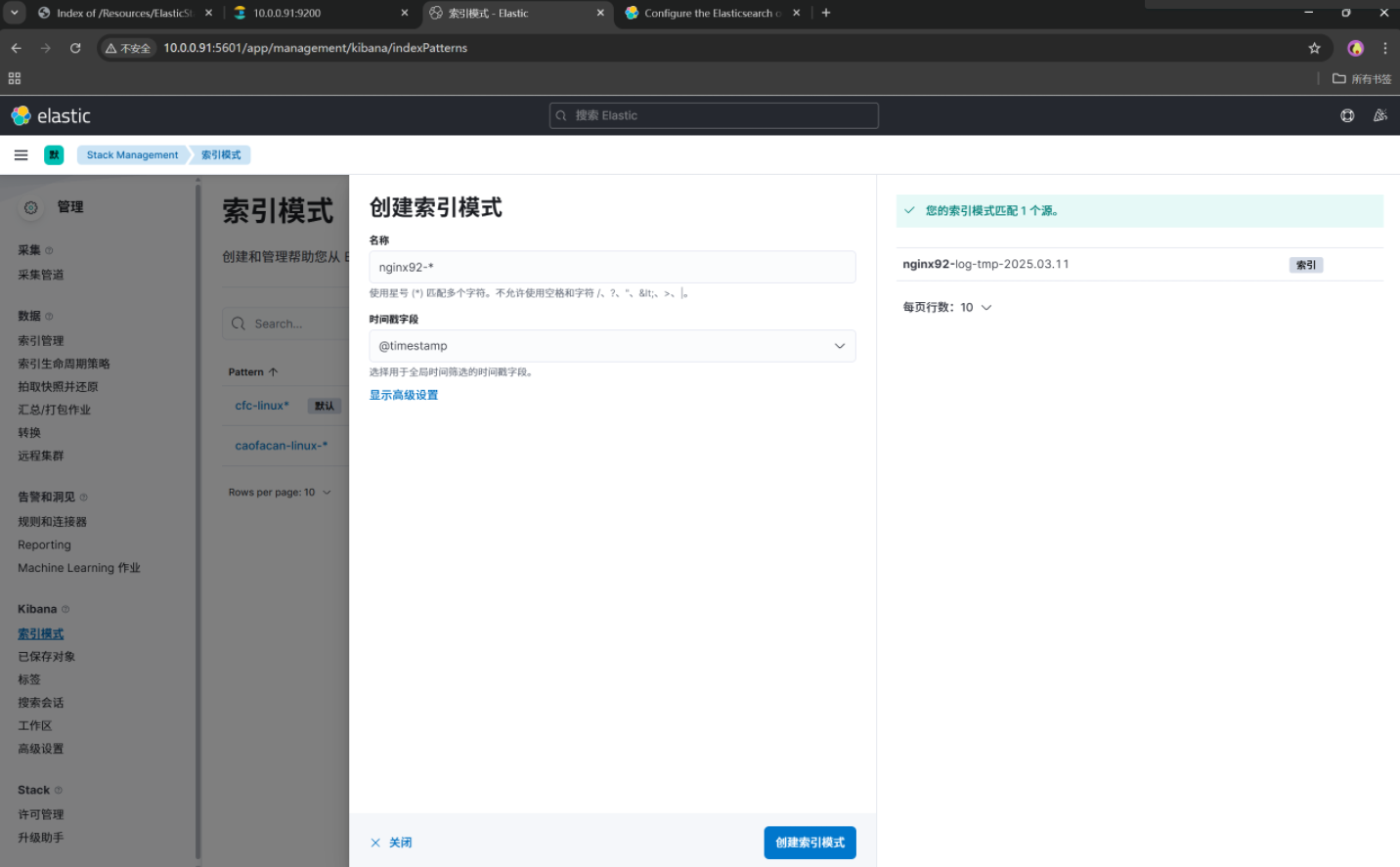Click the browser address bar URL
The width and height of the screenshot is (1400, 867).
(315, 48)
